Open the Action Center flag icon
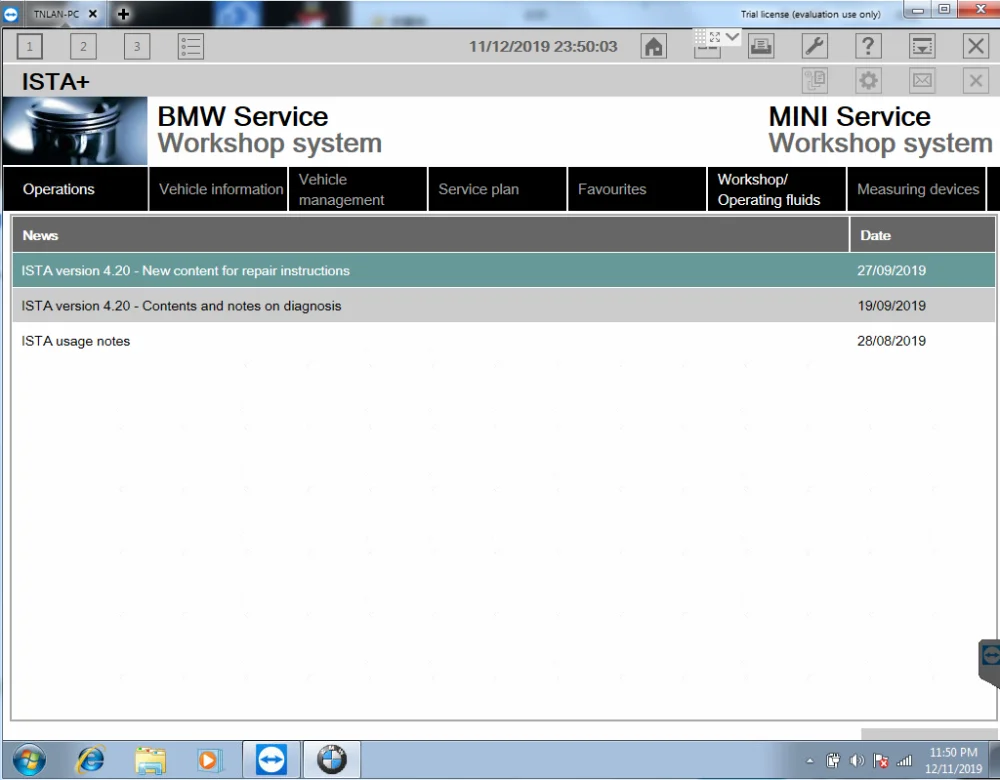Image resolution: width=1000 pixels, height=780 pixels. 881,760
